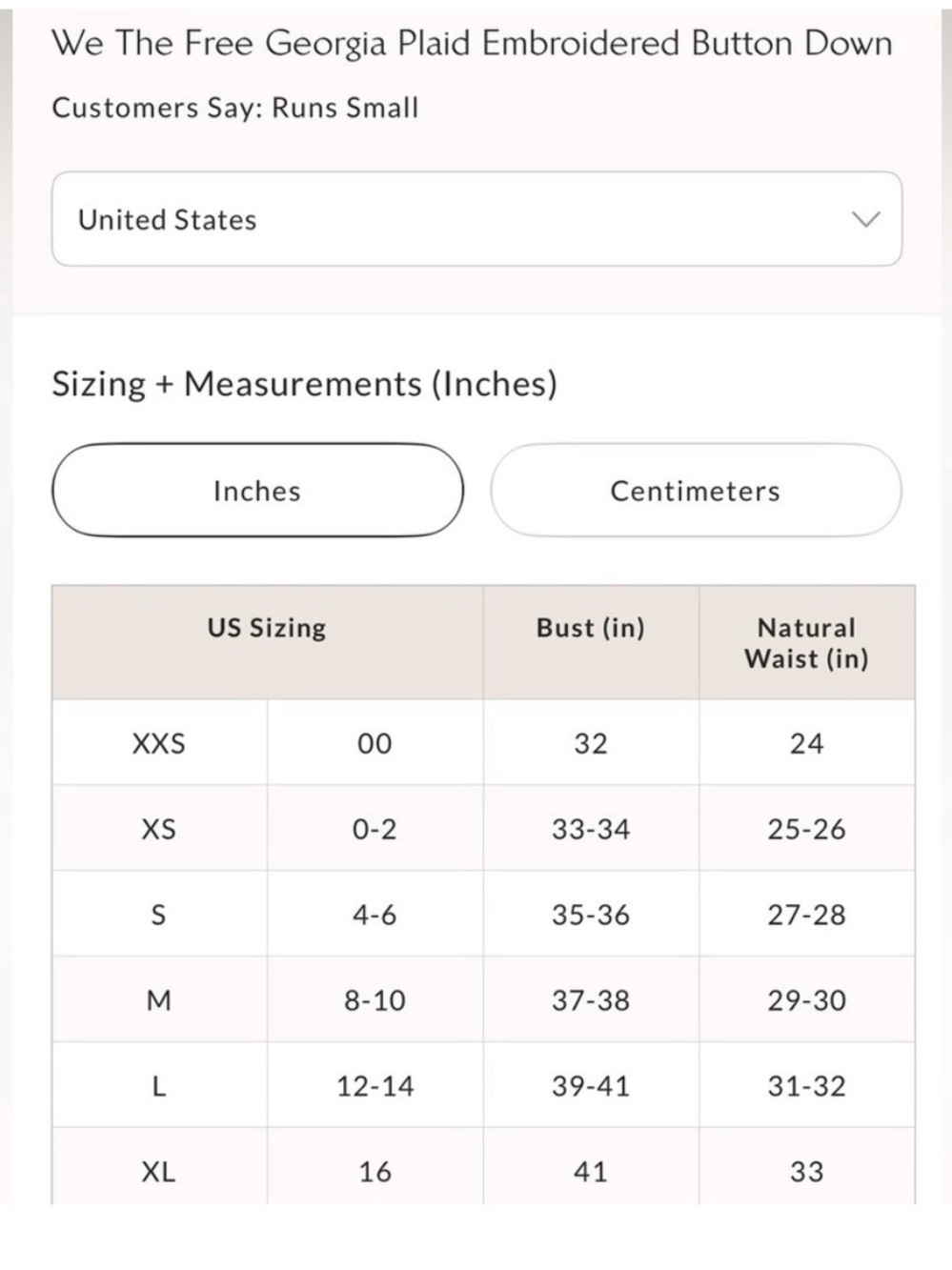
Task: Switch to Centimeters unit toggle
Action: pos(696,491)
